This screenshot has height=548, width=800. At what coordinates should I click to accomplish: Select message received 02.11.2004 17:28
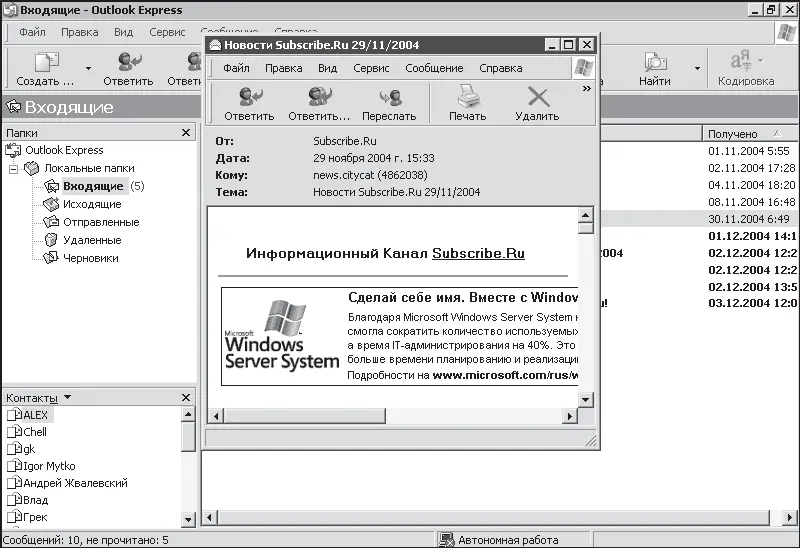(752, 168)
